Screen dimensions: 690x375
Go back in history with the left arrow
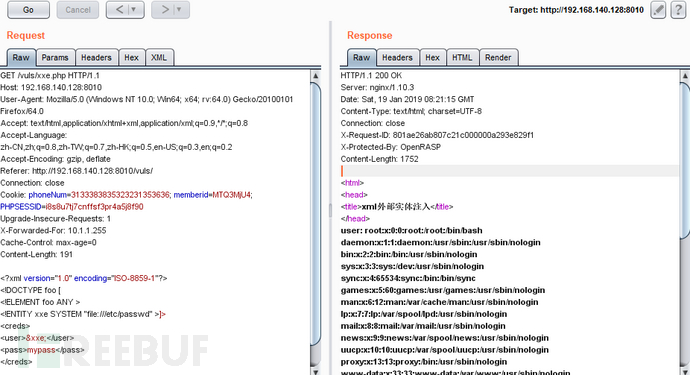click(x=119, y=10)
